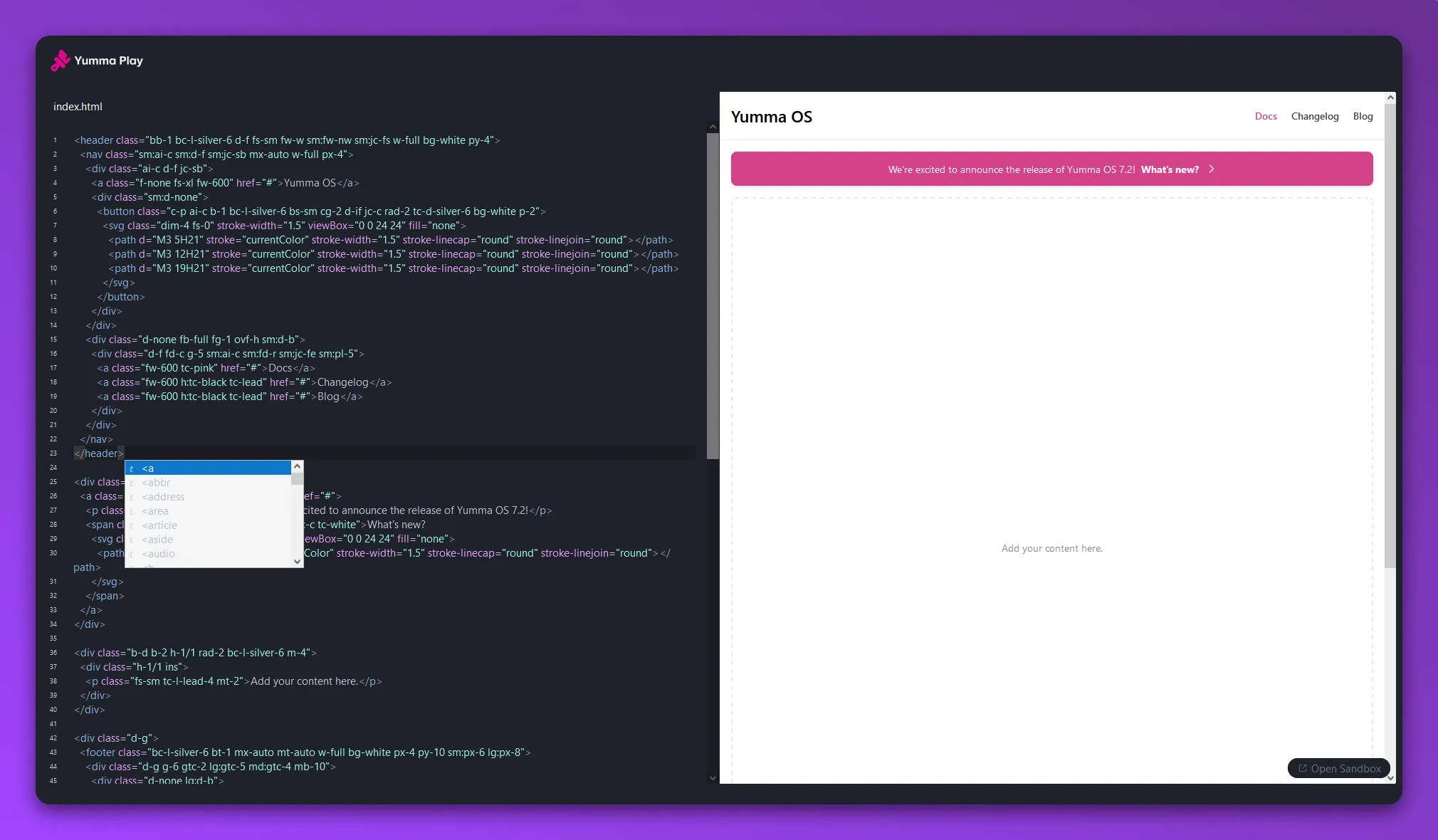Screen dimensions: 1438x840
Task: Select the <abbr autocomplete suggestion
Action: (x=208, y=483)
